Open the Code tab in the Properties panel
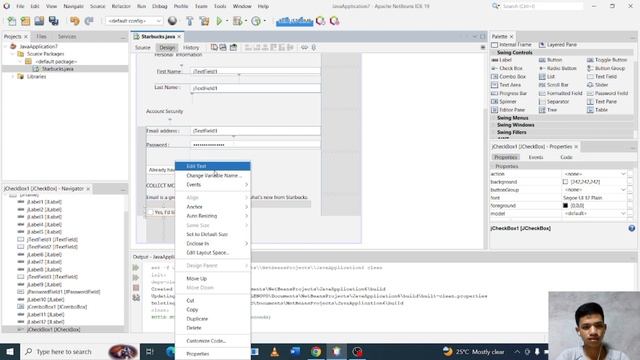This screenshot has width=640, height=360. pos(566,157)
